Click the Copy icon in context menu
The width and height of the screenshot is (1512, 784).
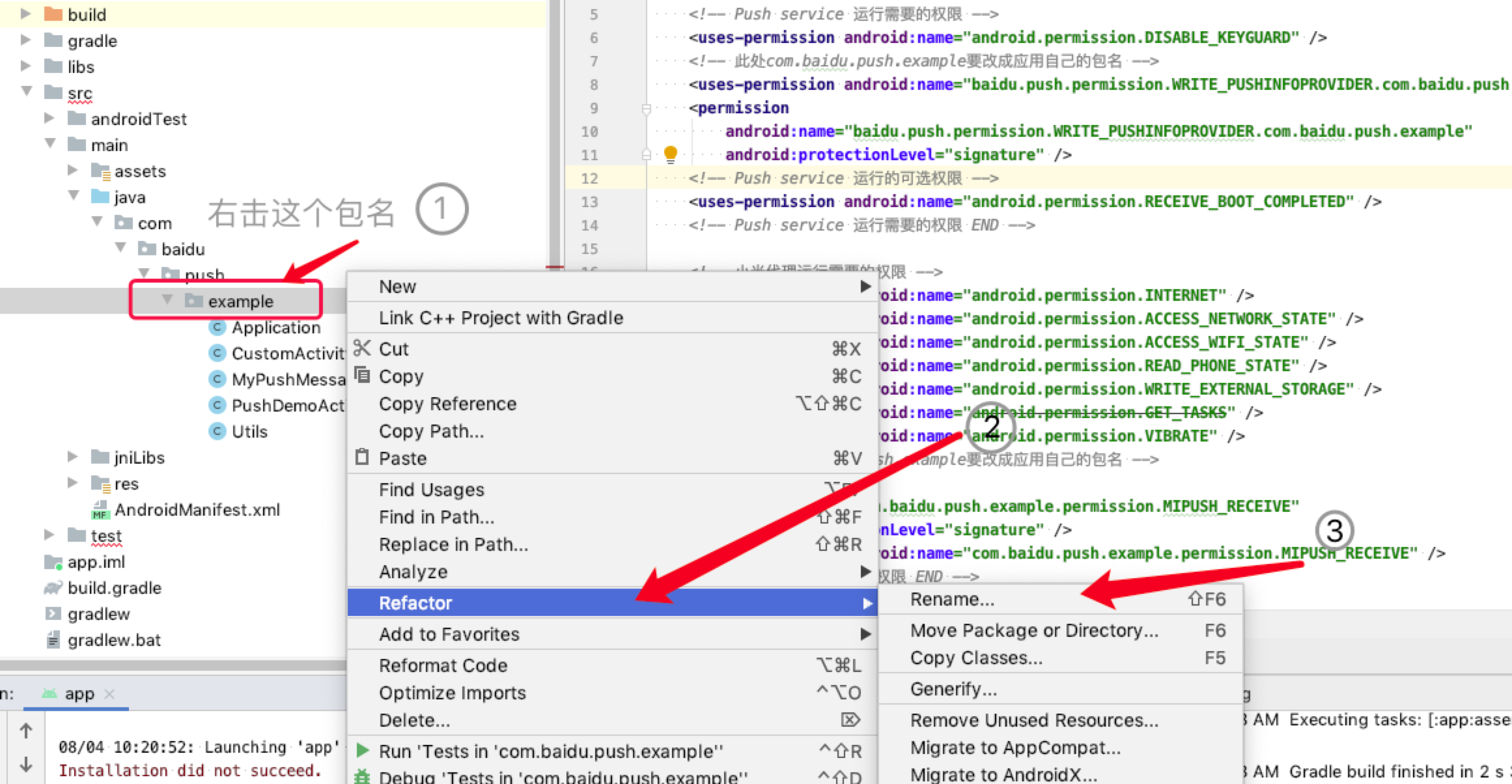click(362, 376)
